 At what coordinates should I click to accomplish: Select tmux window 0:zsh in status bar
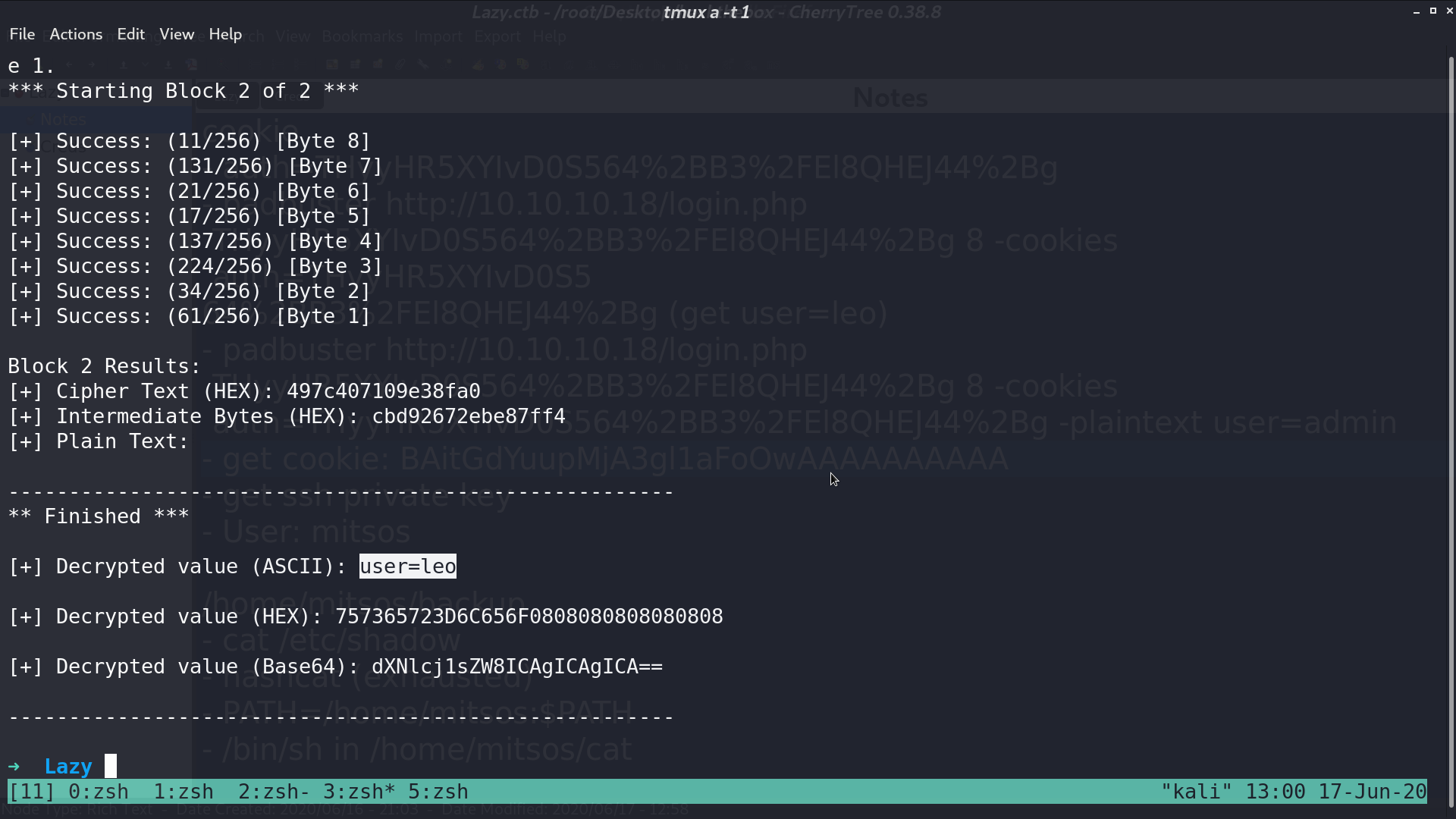coord(99,792)
